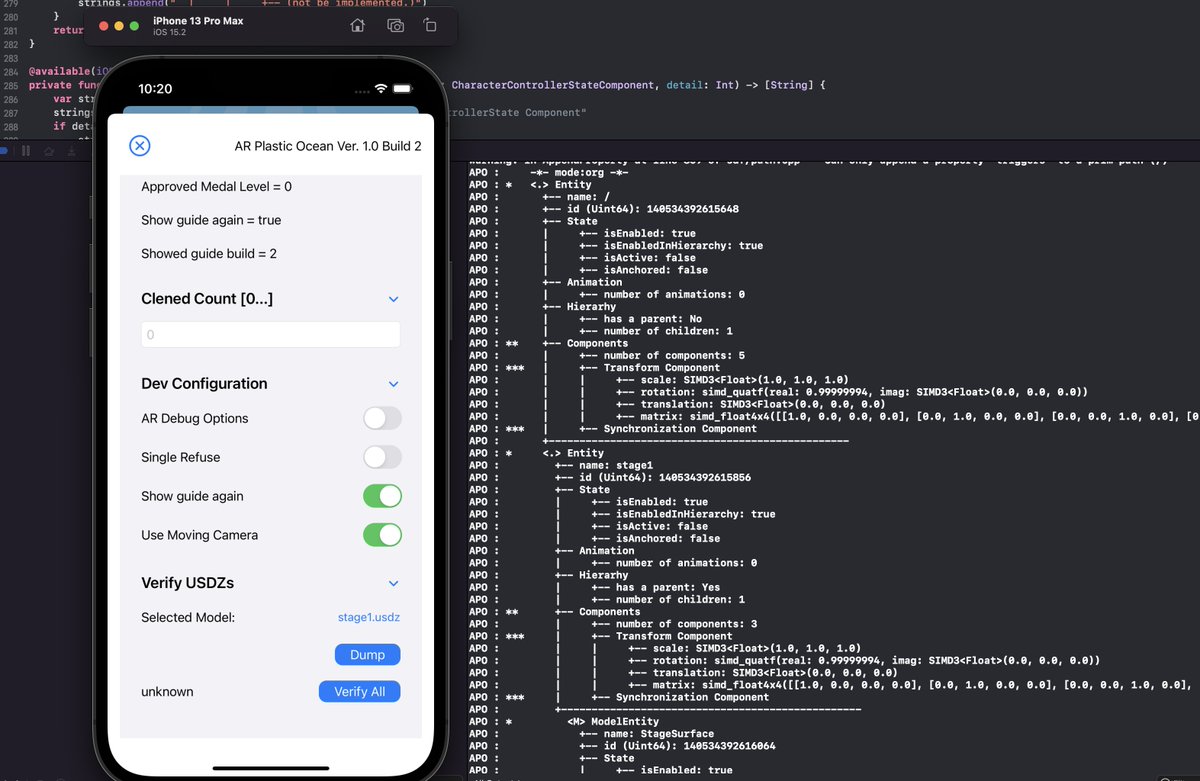Click the red close button of Simulator window
The image size is (1200, 781).
pos(103,26)
